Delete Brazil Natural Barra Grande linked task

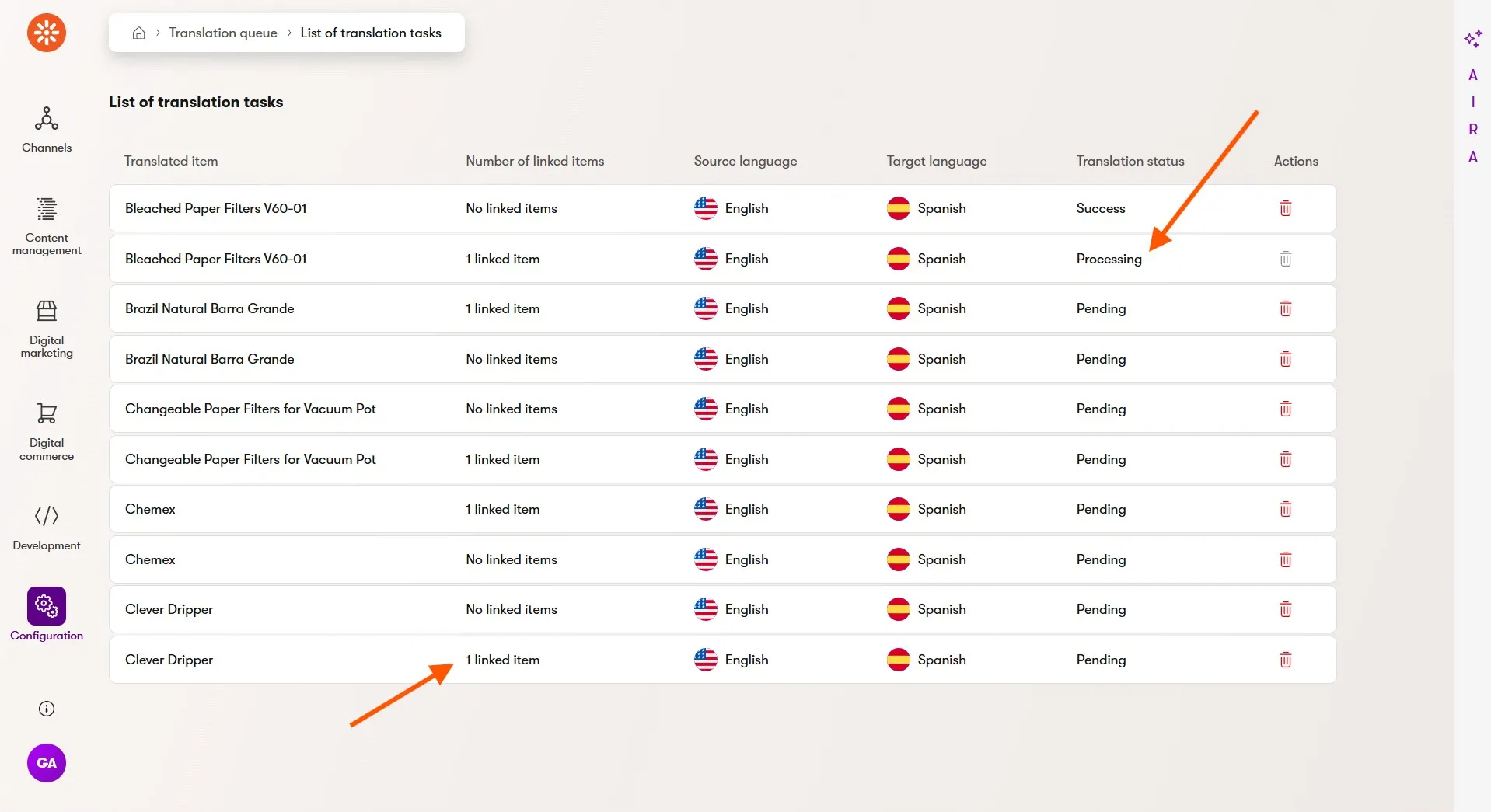1286,308
